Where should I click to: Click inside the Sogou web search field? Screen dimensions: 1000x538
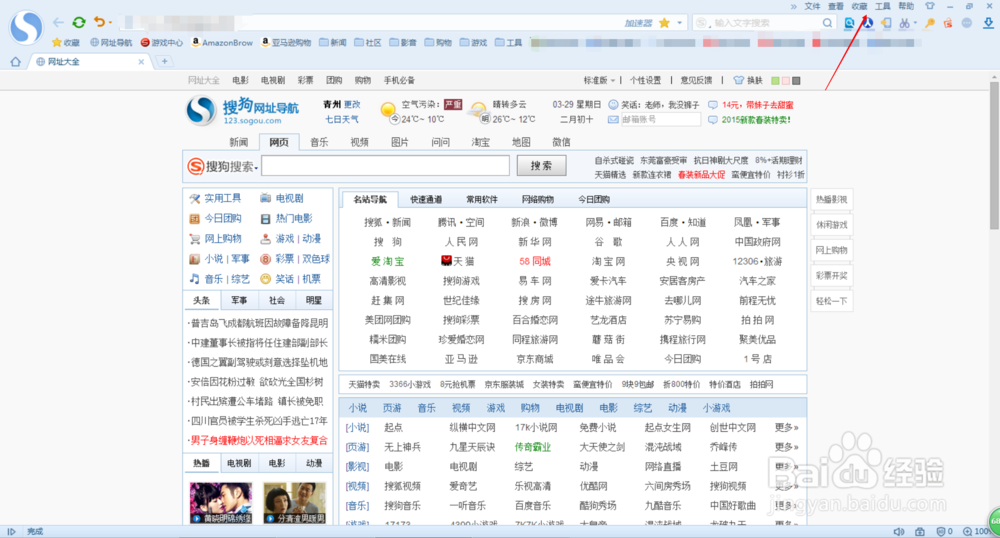pyautogui.click(x=385, y=166)
